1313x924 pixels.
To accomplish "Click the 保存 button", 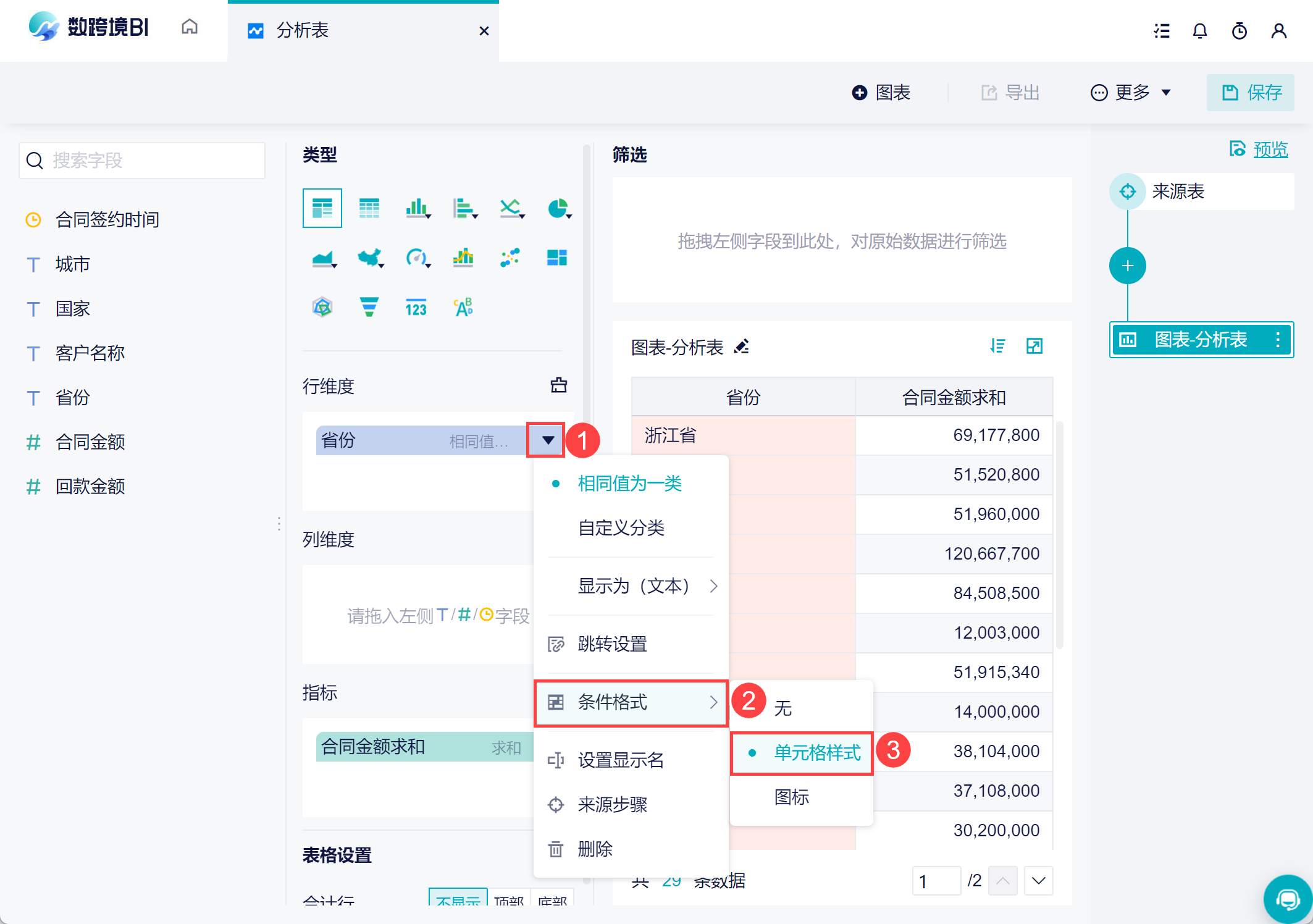I will pos(1251,93).
